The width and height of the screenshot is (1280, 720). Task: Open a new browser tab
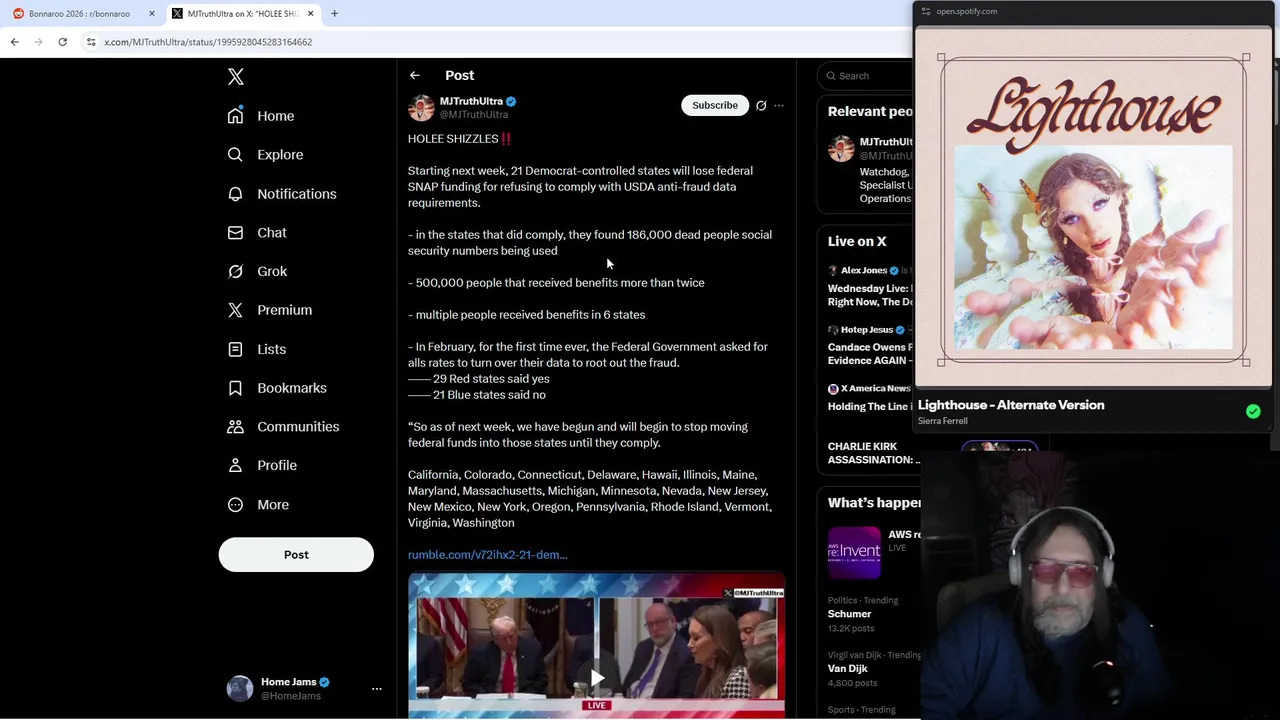coord(335,14)
